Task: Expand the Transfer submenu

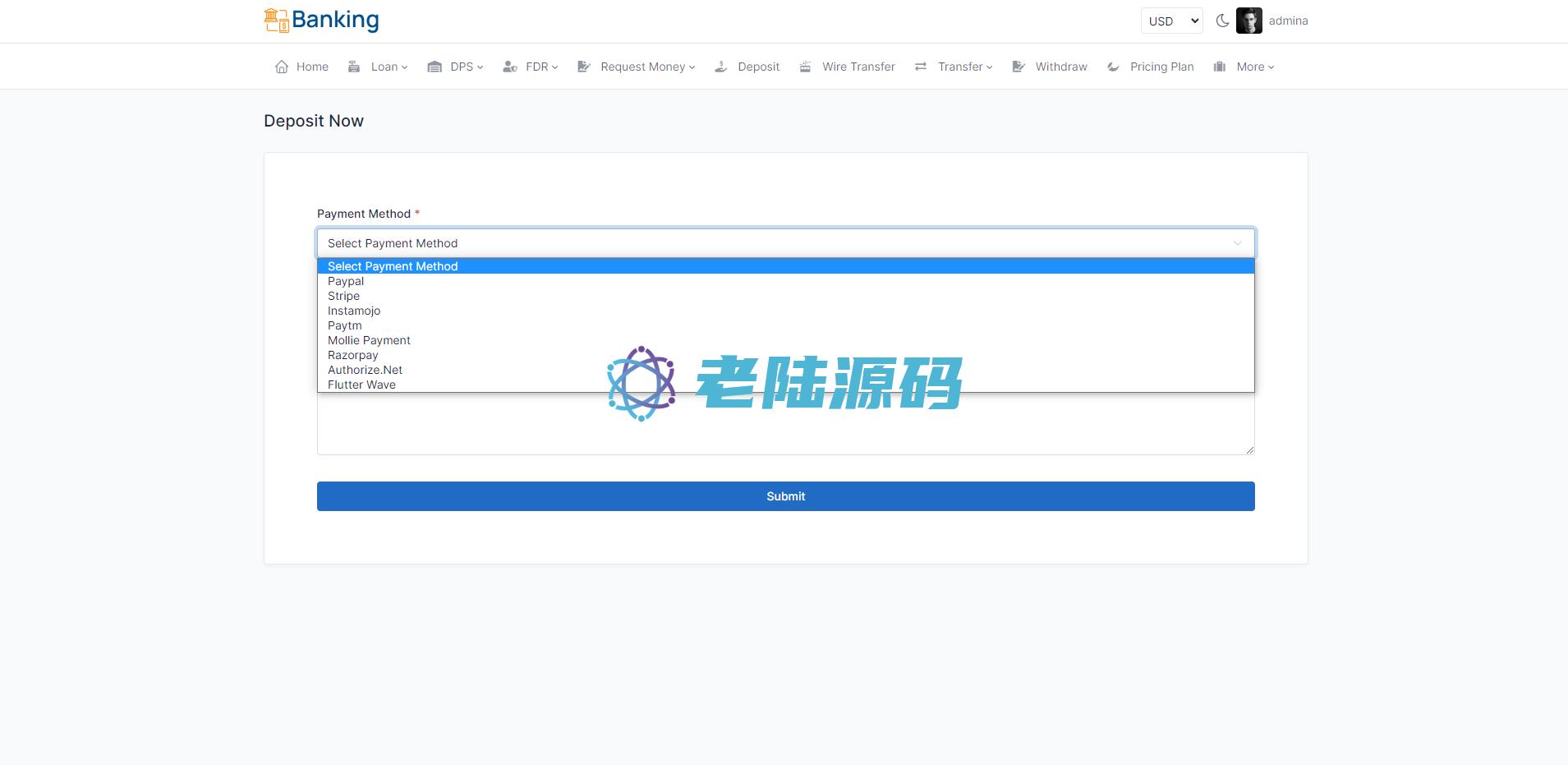Action: (x=964, y=67)
